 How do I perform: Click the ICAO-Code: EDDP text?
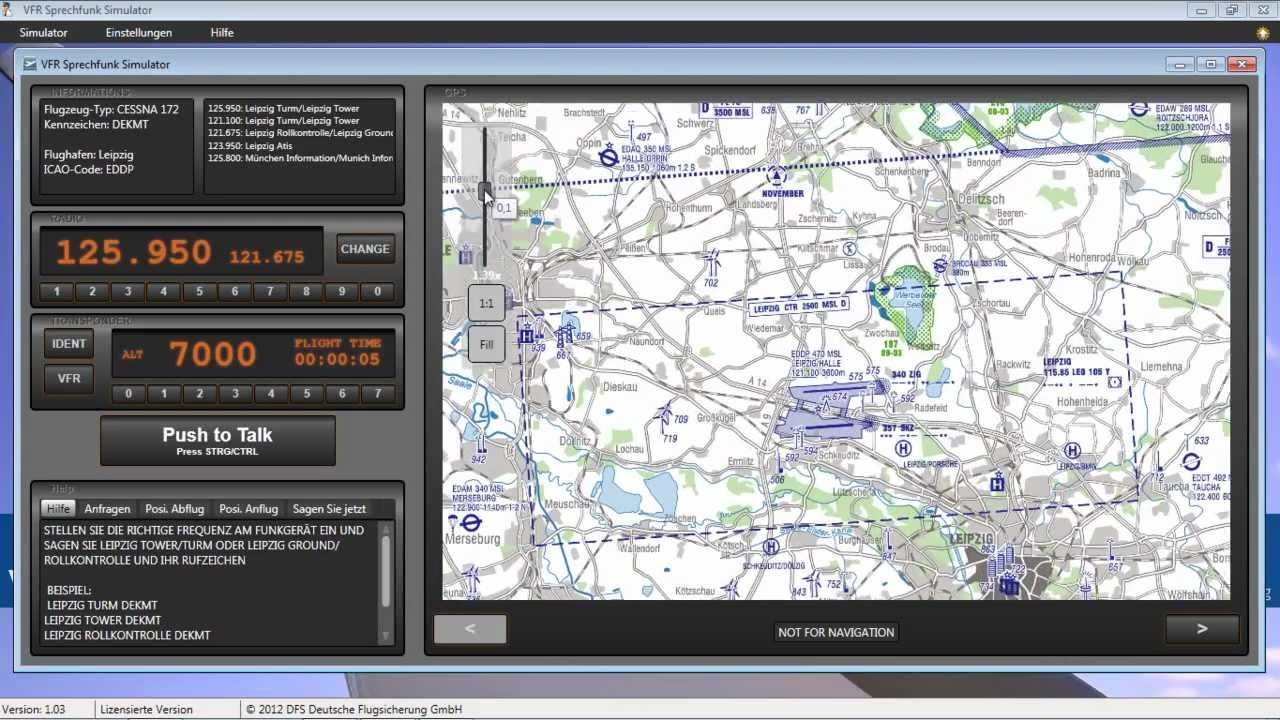(x=88, y=169)
